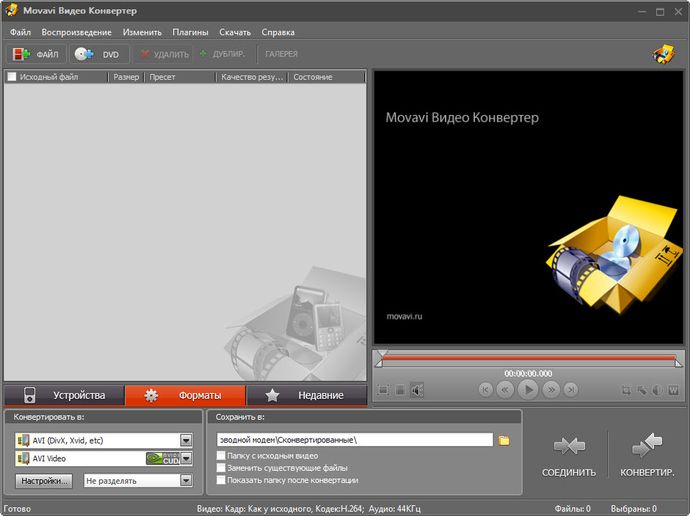Click the Состояние column header

click(327, 77)
